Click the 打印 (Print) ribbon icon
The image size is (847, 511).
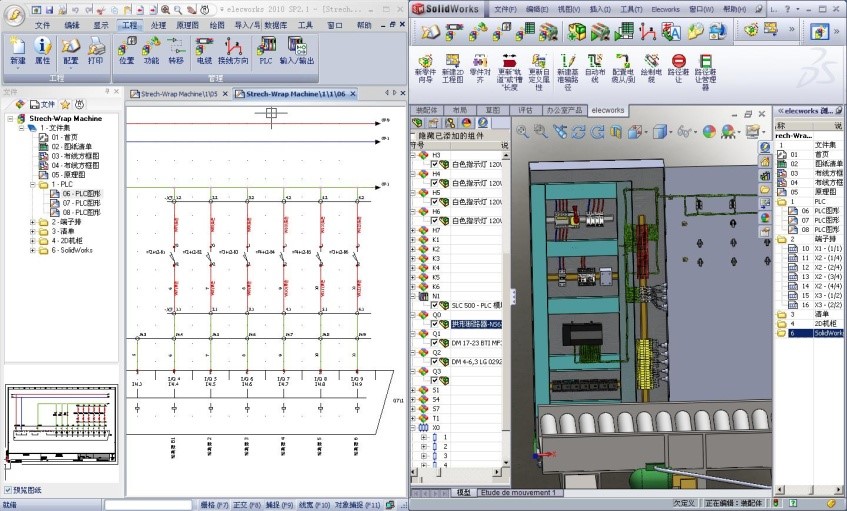(x=96, y=51)
